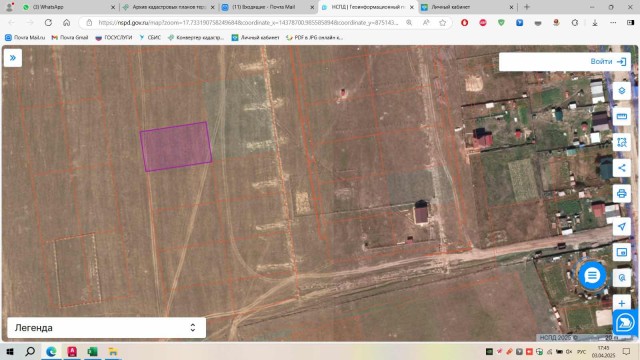Open the Windows Start menu
This screenshot has width=640, height=360.
point(10,351)
